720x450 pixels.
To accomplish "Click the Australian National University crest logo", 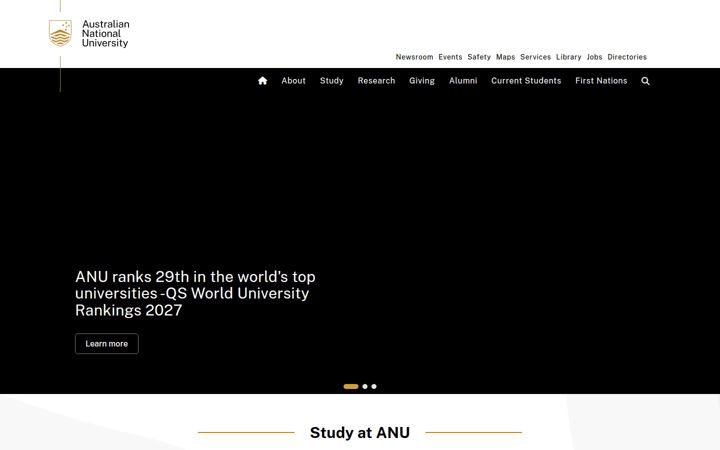I will pyautogui.click(x=61, y=33).
